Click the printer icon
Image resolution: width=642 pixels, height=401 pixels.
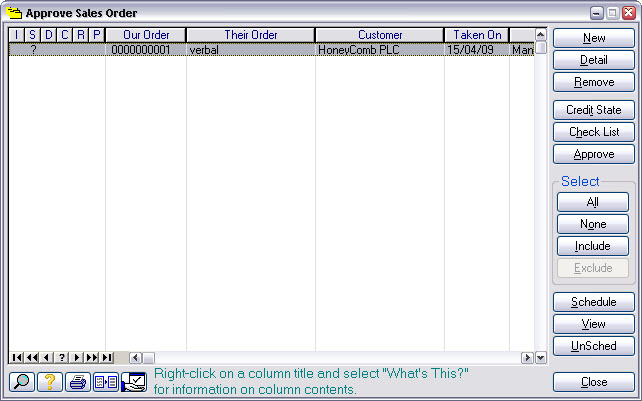click(78, 382)
